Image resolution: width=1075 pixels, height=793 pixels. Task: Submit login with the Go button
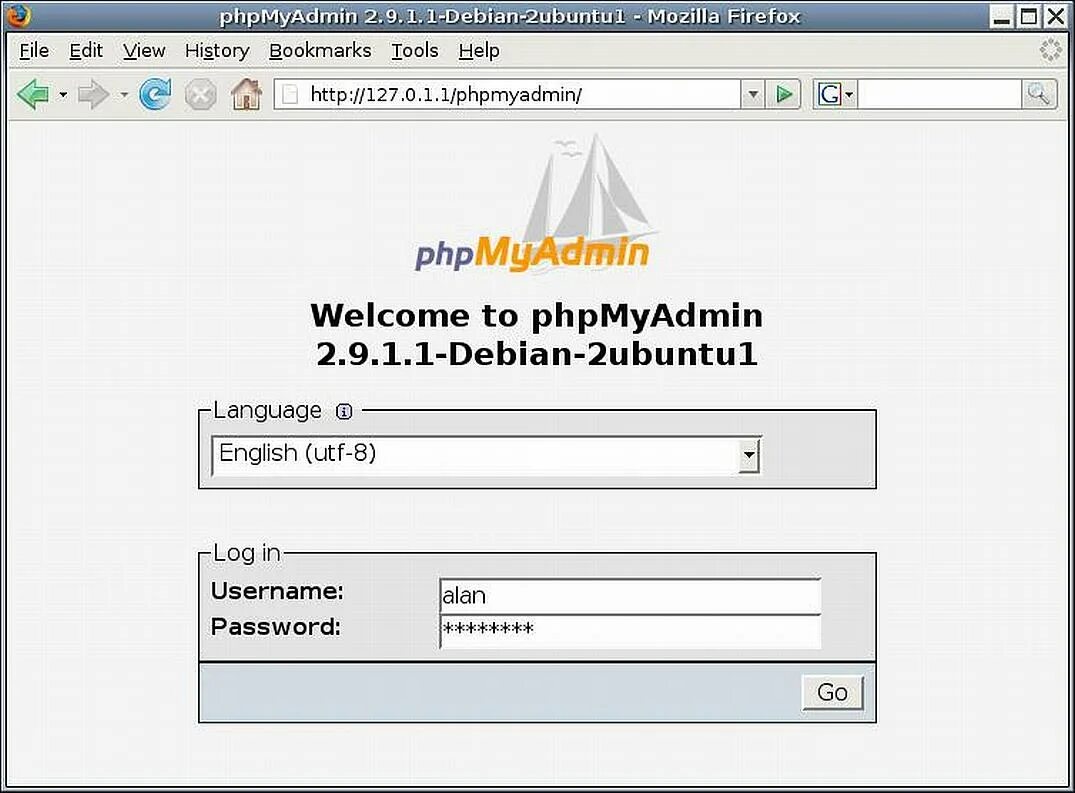point(832,693)
